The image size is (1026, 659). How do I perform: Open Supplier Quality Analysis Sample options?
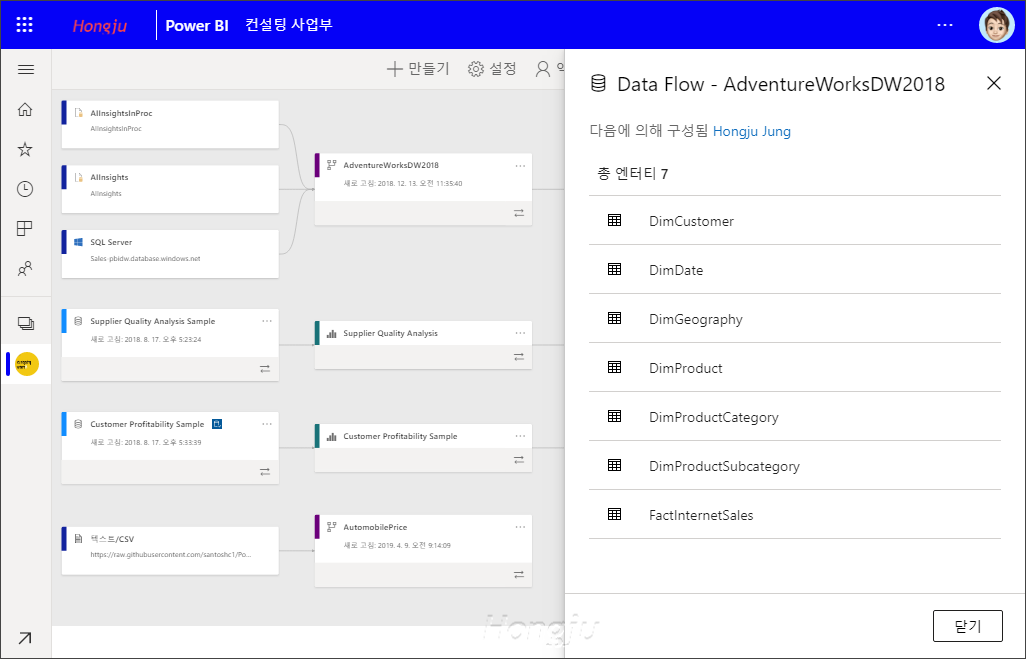pos(267,321)
